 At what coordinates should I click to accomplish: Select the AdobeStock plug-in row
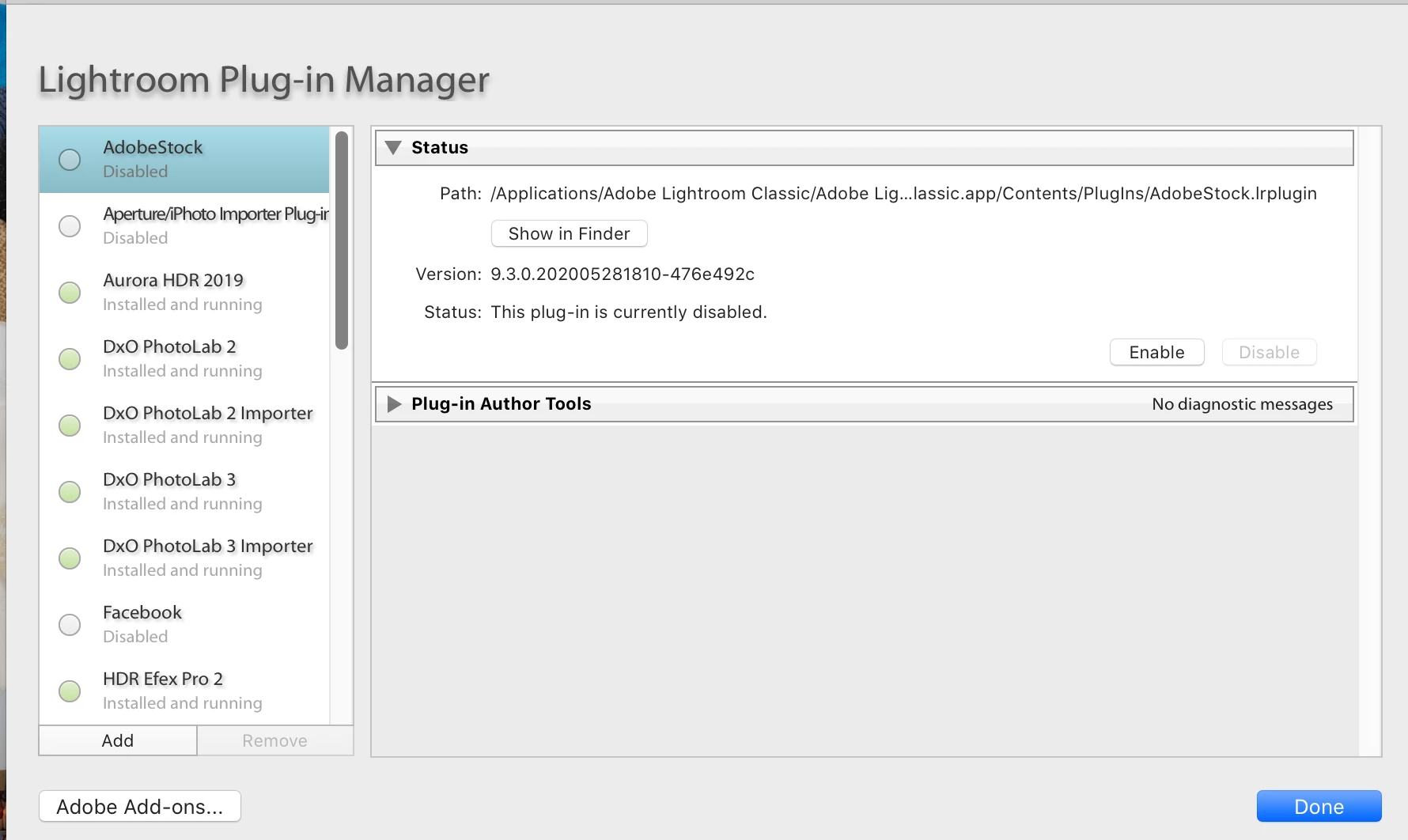pyautogui.click(x=184, y=160)
